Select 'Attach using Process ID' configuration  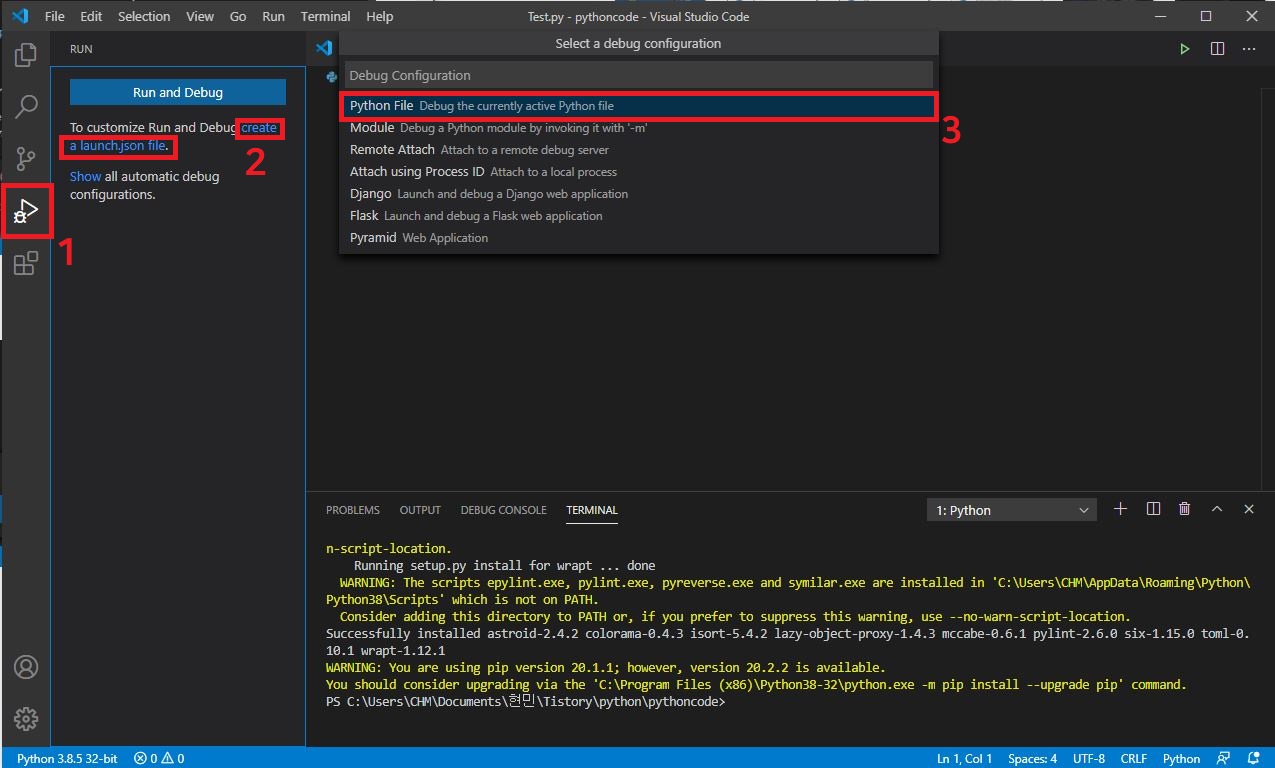(x=639, y=172)
